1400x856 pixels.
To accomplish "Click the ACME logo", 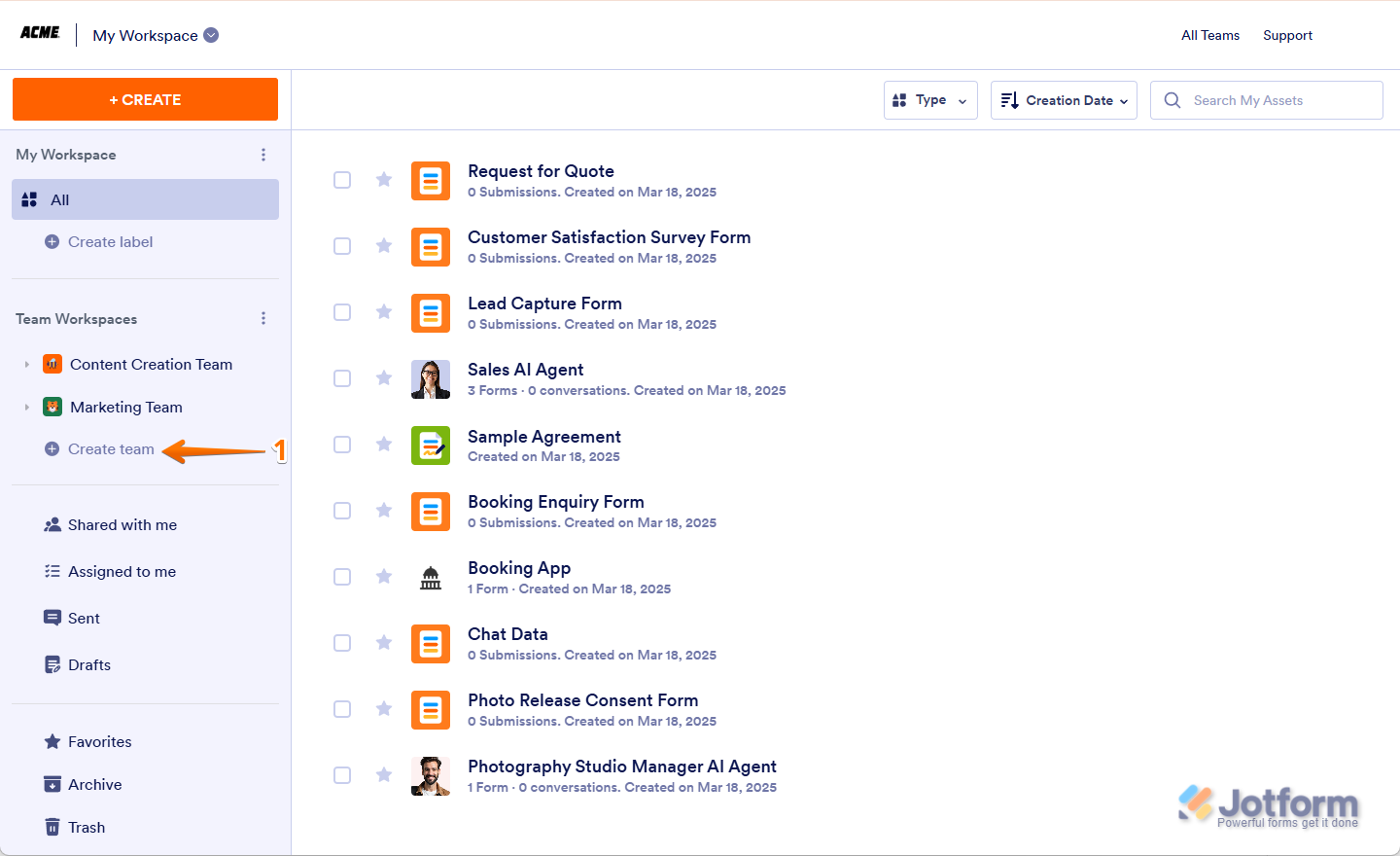I will click(x=40, y=34).
